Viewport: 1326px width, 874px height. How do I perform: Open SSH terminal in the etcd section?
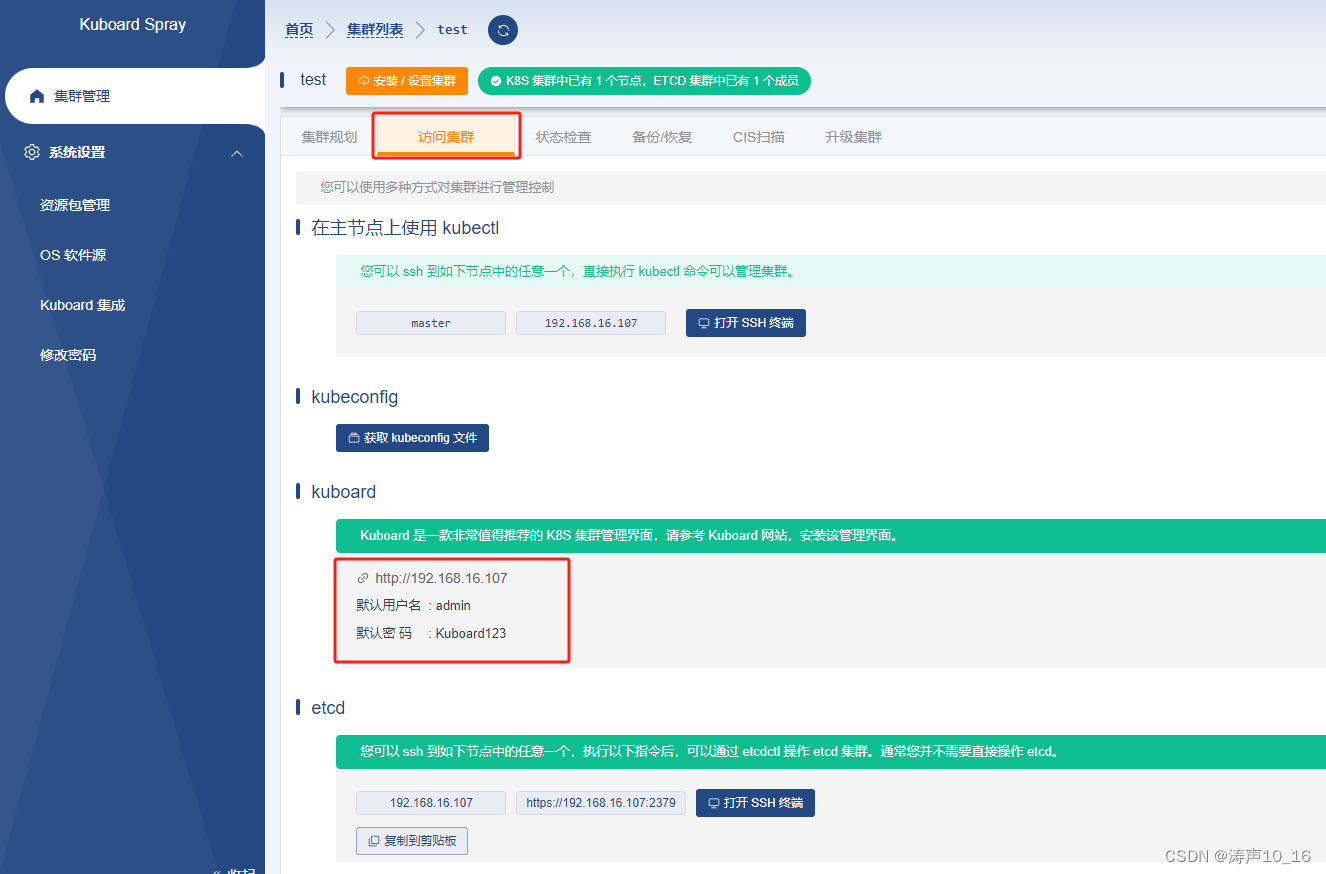(x=755, y=803)
